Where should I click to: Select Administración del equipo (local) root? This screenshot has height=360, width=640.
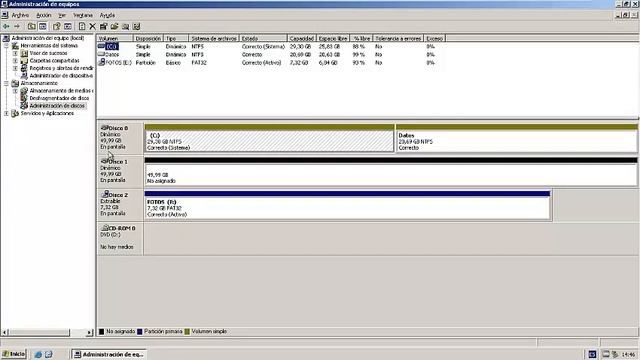coord(48,38)
